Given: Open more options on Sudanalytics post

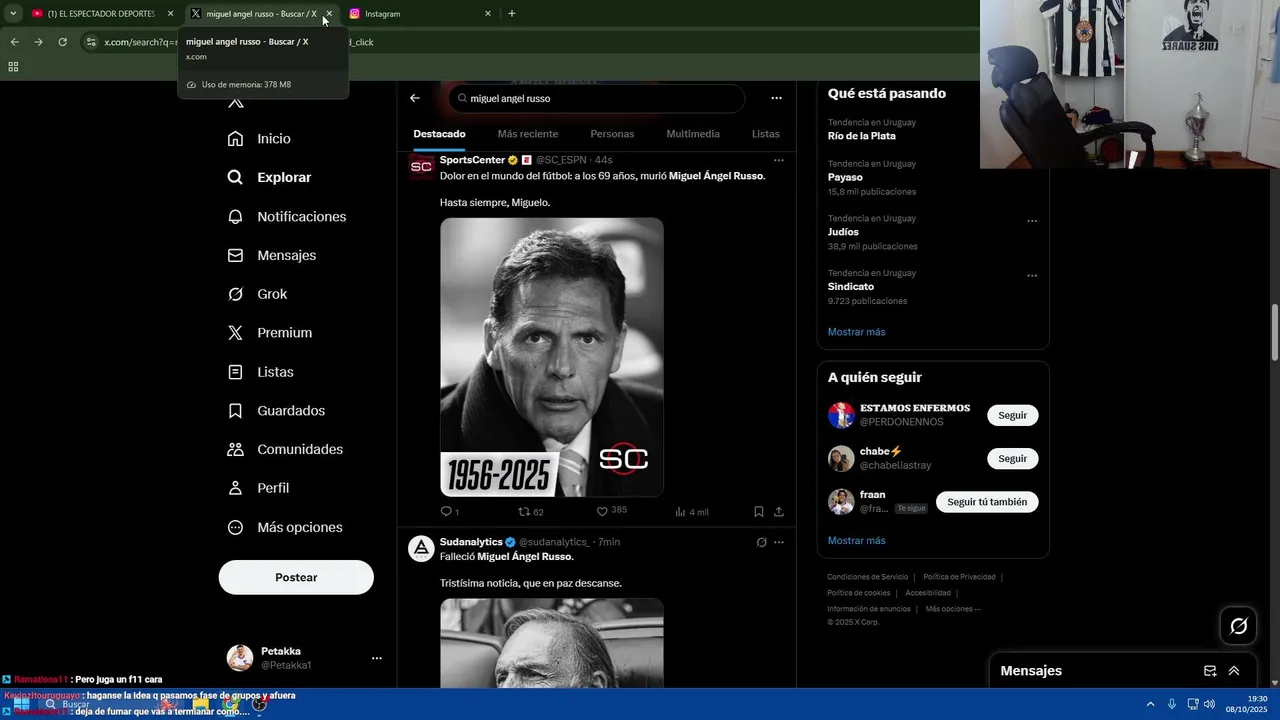Looking at the screenshot, I should pyautogui.click(x=779, y=542).
